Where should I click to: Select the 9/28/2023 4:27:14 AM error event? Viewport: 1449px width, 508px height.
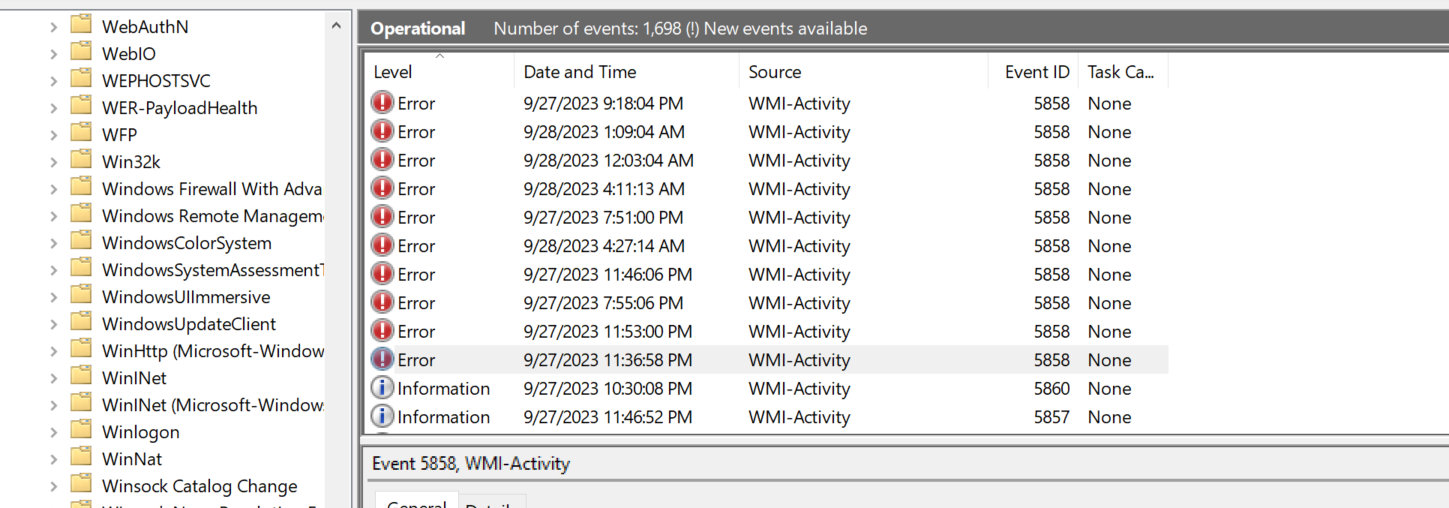pyautogui.click(x=766, y=245)
